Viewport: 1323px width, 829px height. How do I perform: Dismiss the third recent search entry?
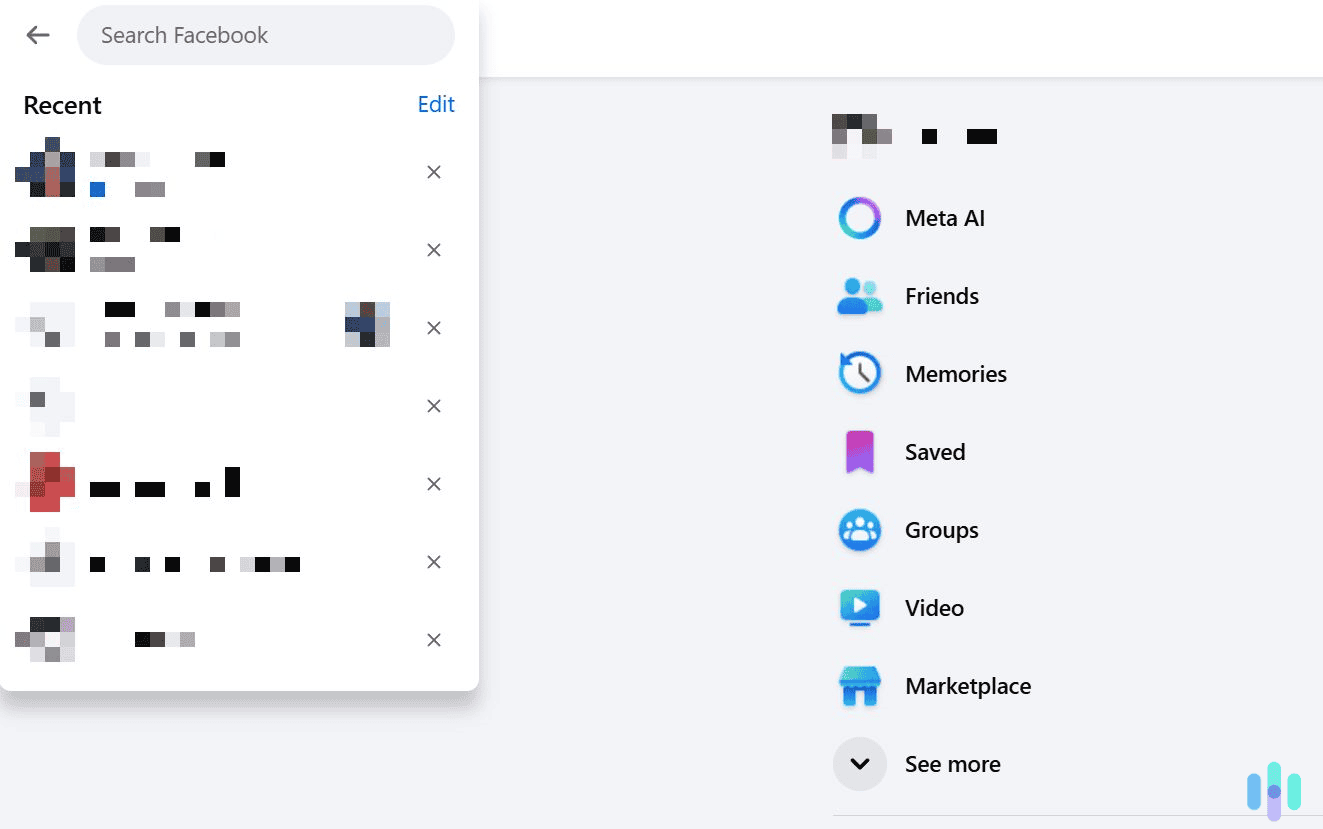click(x=433, y=327)
